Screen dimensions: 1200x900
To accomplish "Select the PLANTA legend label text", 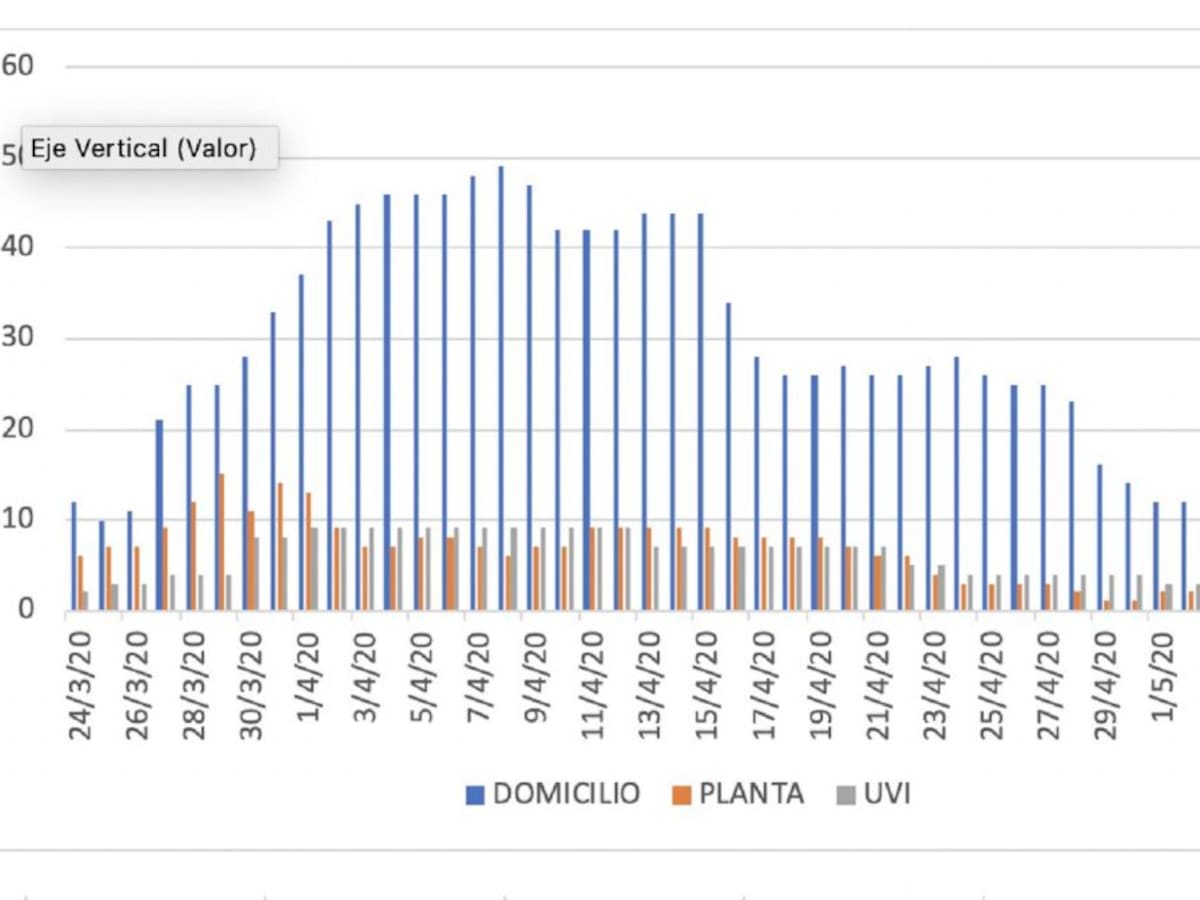I will pos(751,794).
